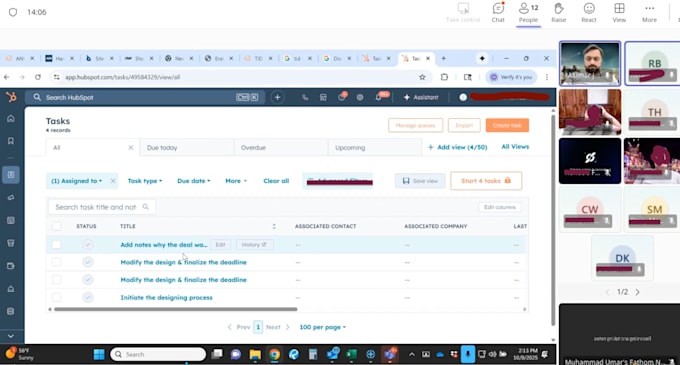Reload the browser page
The width and height of the screenshot is (680, 365).
[x=38, y=77]
